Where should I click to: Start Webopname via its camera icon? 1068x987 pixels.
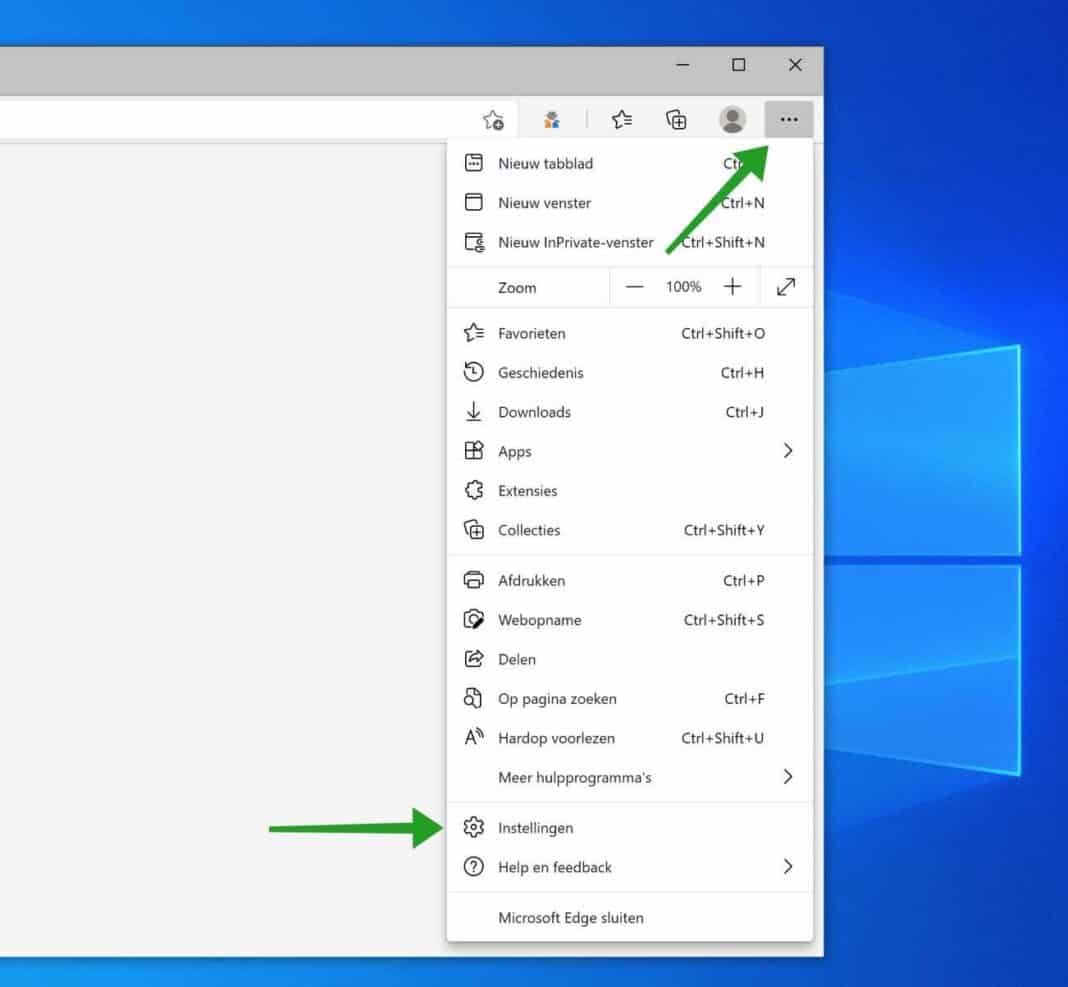473,620
